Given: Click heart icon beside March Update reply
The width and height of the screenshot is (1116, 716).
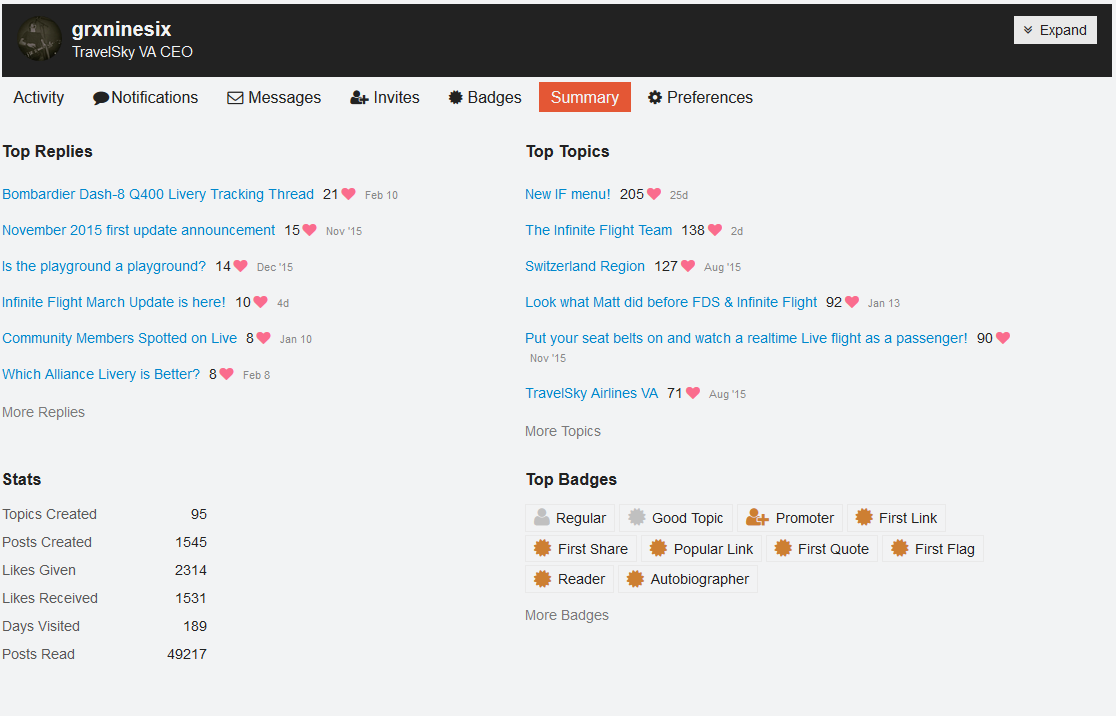Looking at the screenshot, I should click(260, 302).
